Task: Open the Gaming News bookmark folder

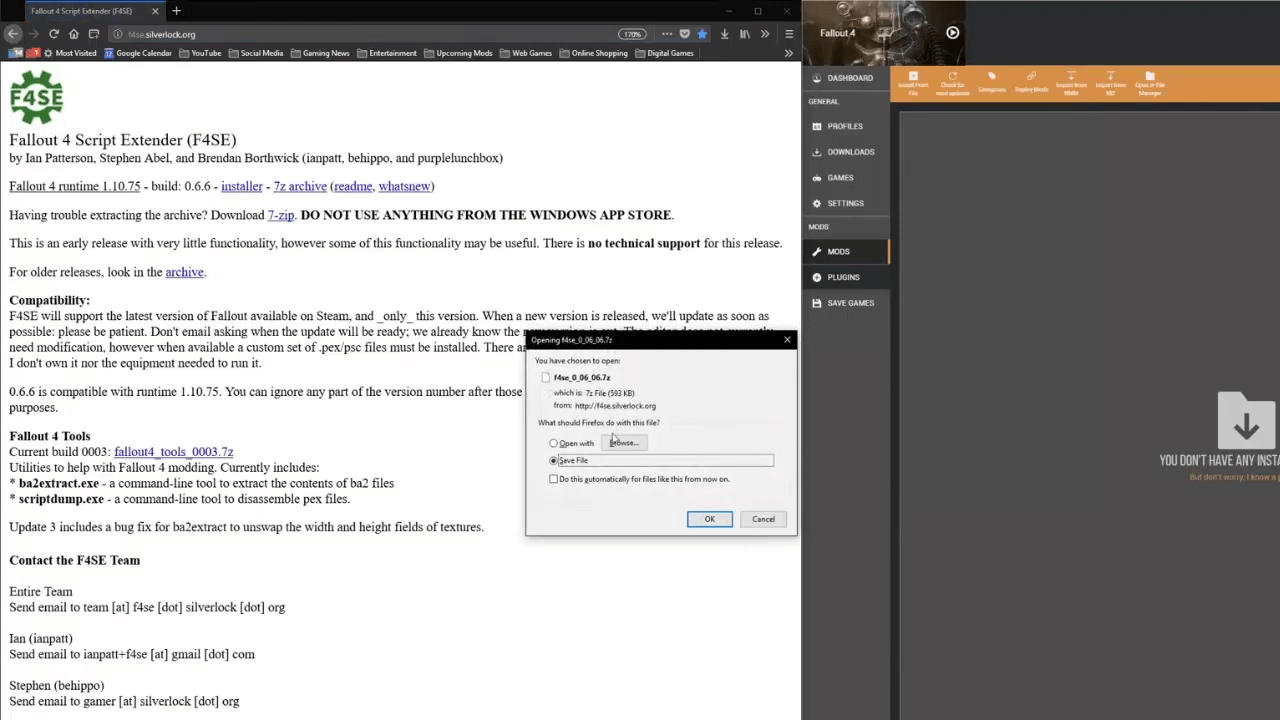Action: [319, 53]
